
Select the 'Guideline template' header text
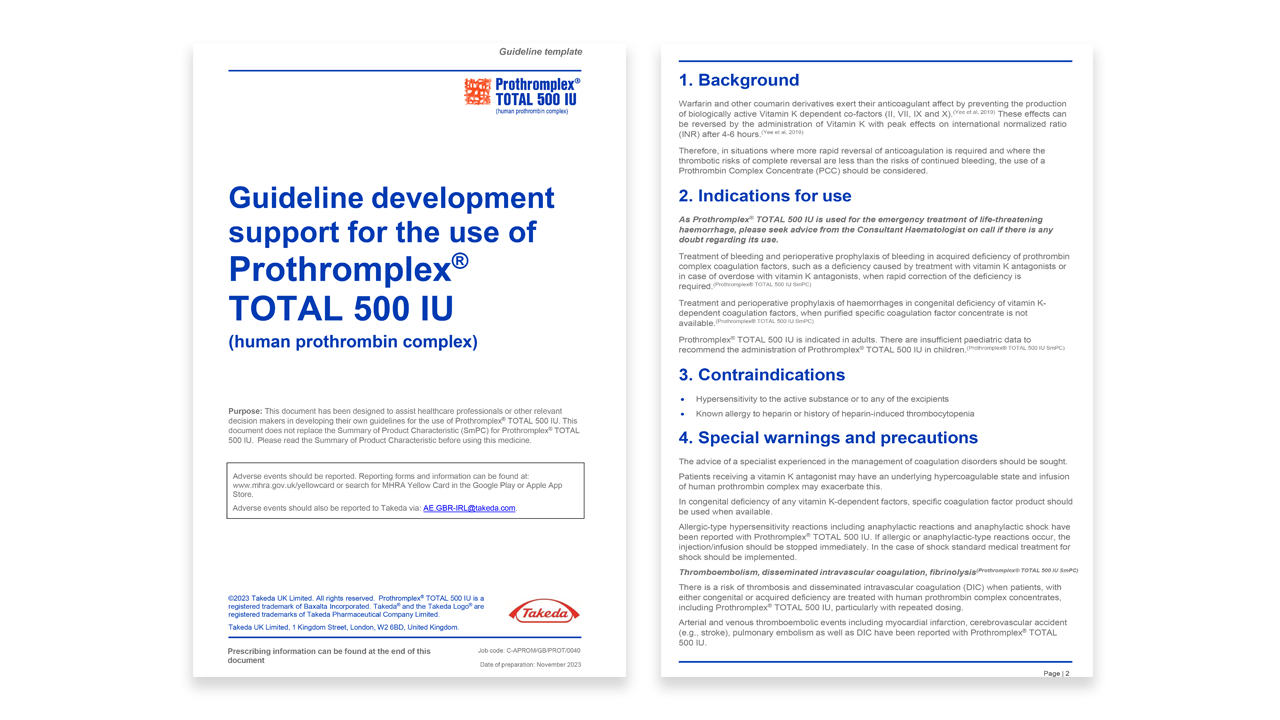point(540,52)
